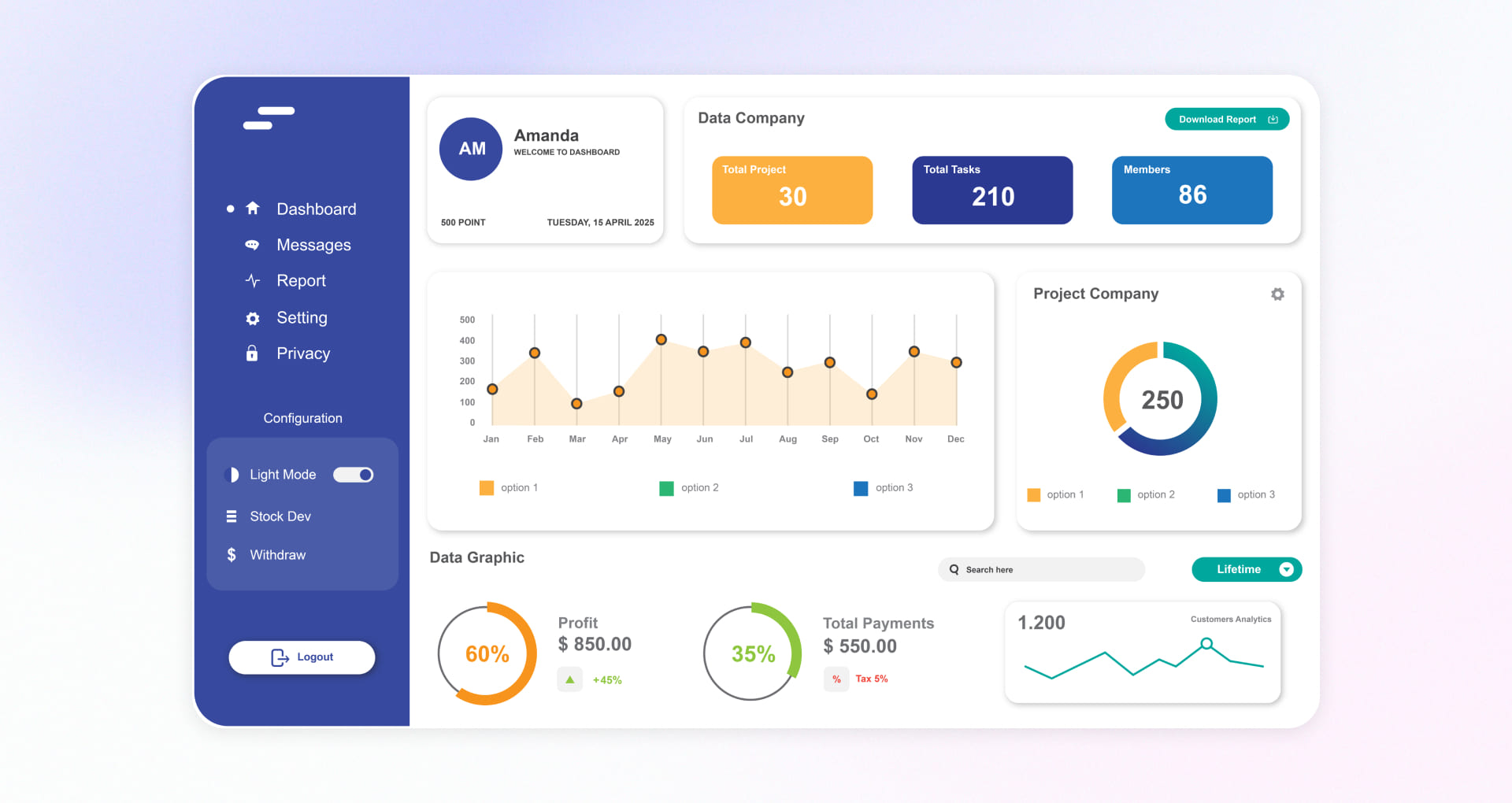Open the Messages menu item
This screenshot has width=1512, height=803.
click(313, 245)
